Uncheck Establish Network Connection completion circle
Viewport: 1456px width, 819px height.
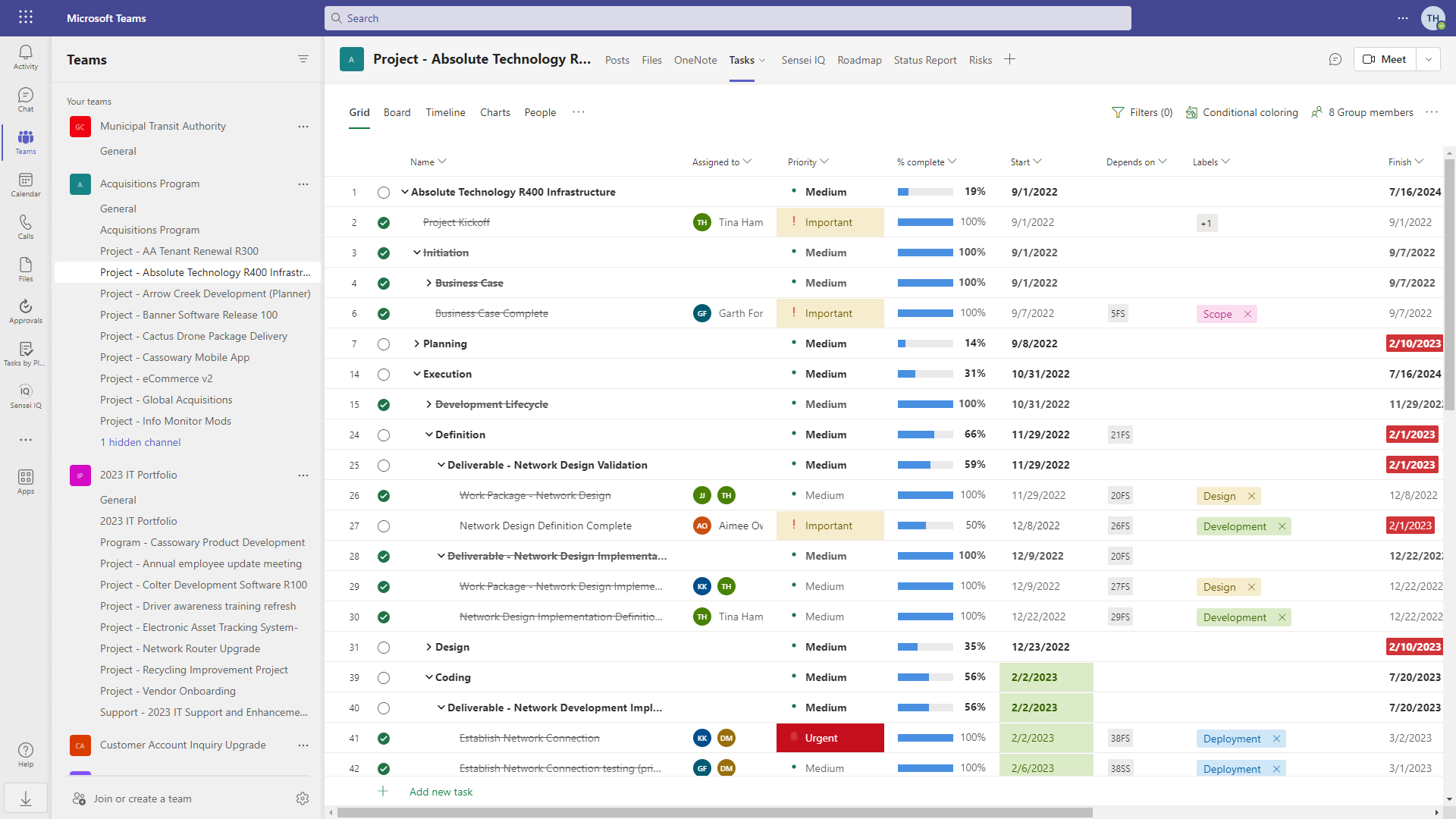(384, 739)
